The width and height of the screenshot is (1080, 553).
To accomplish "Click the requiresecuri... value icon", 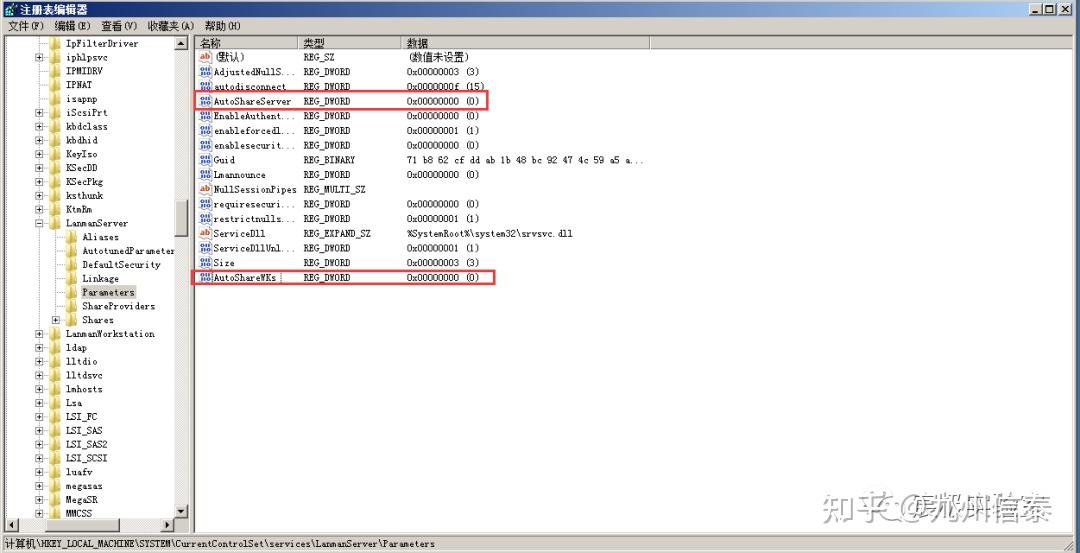I will pos(205,204).
